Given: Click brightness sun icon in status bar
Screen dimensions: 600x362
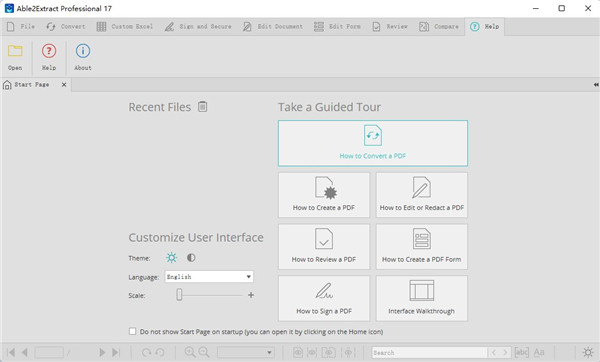Looking at the screenshot, I should [x=588, y=352].
